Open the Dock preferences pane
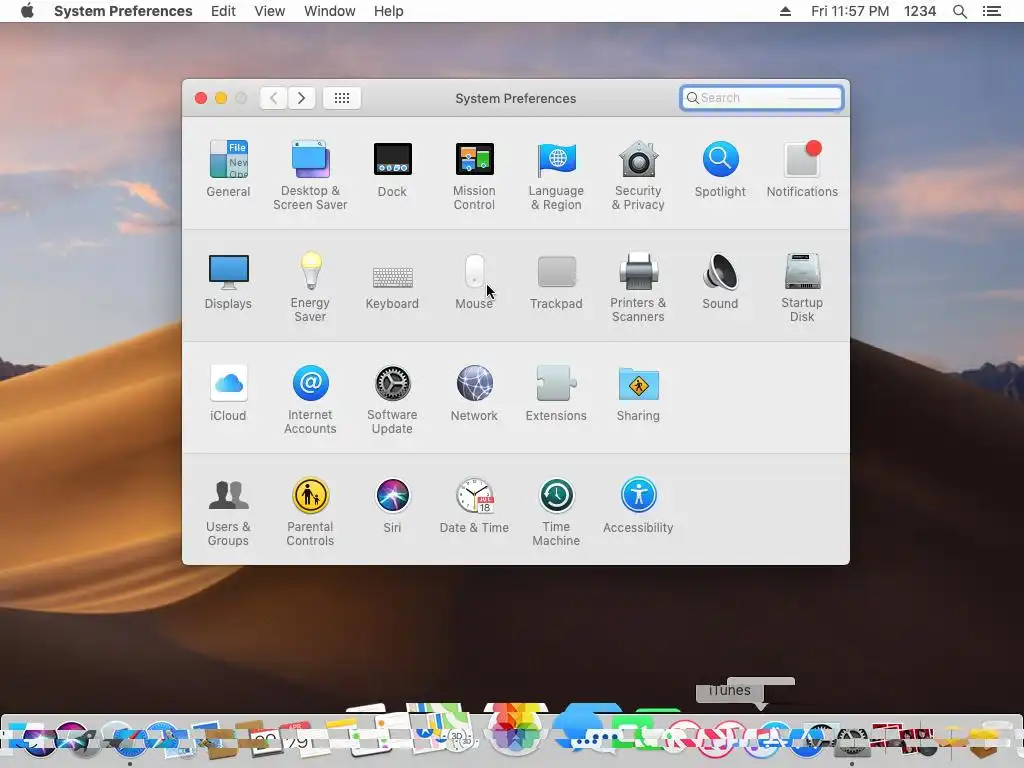Image resolution: width=1024 pixels, height=768 pixels. (392, 168)
